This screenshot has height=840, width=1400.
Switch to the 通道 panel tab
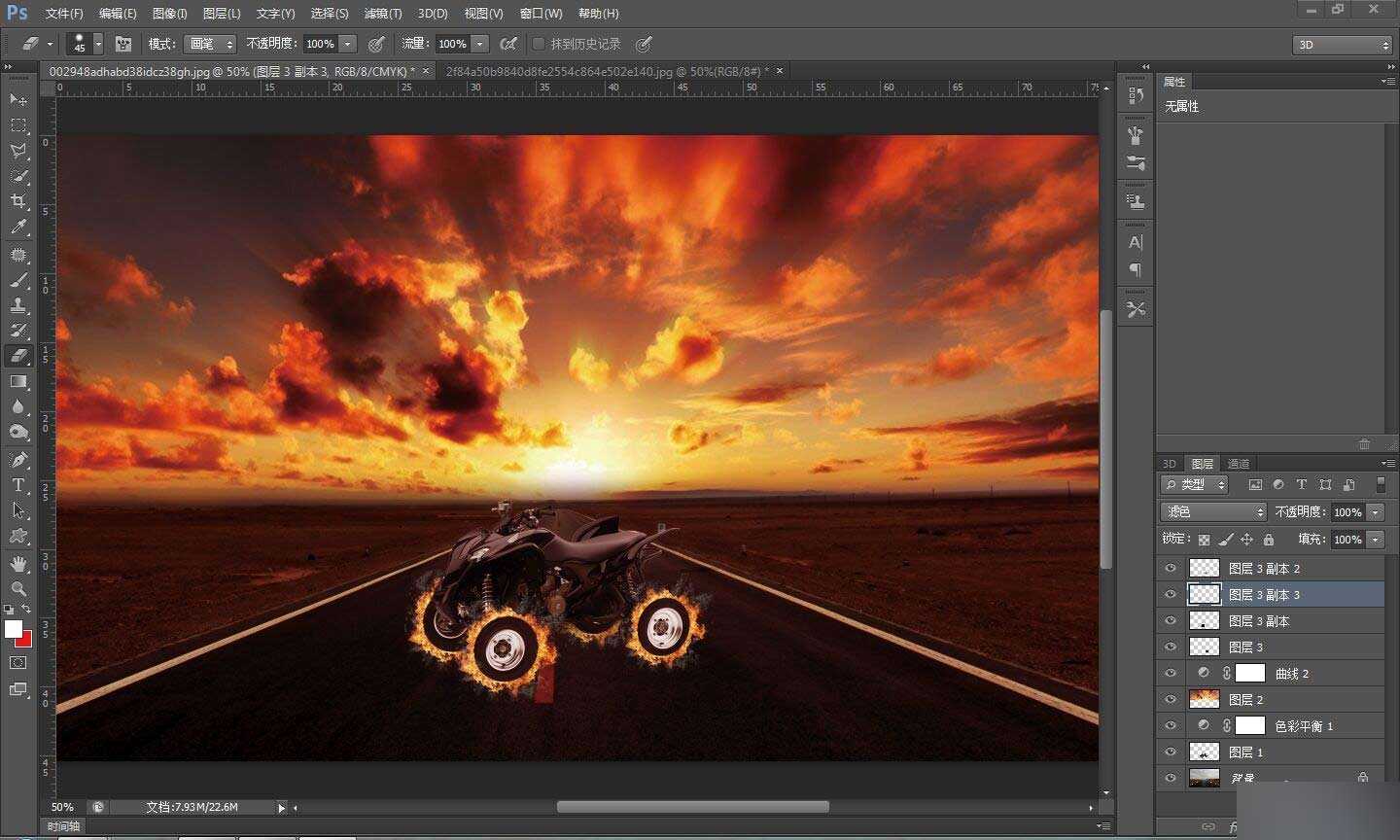tap(1238, 464)
